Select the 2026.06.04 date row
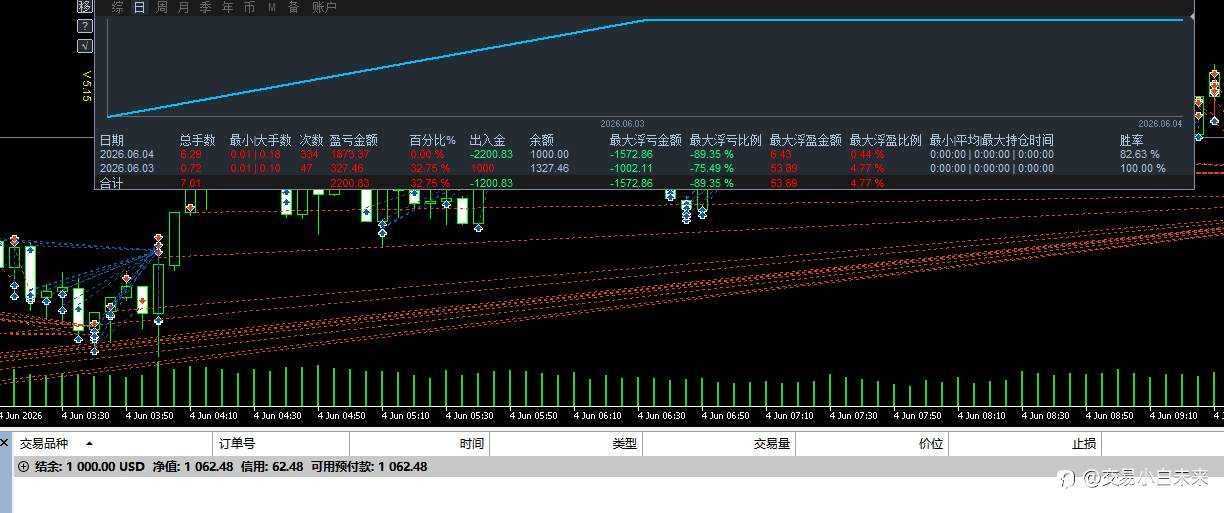The image size is (1224, 513). tap(127, 155)
